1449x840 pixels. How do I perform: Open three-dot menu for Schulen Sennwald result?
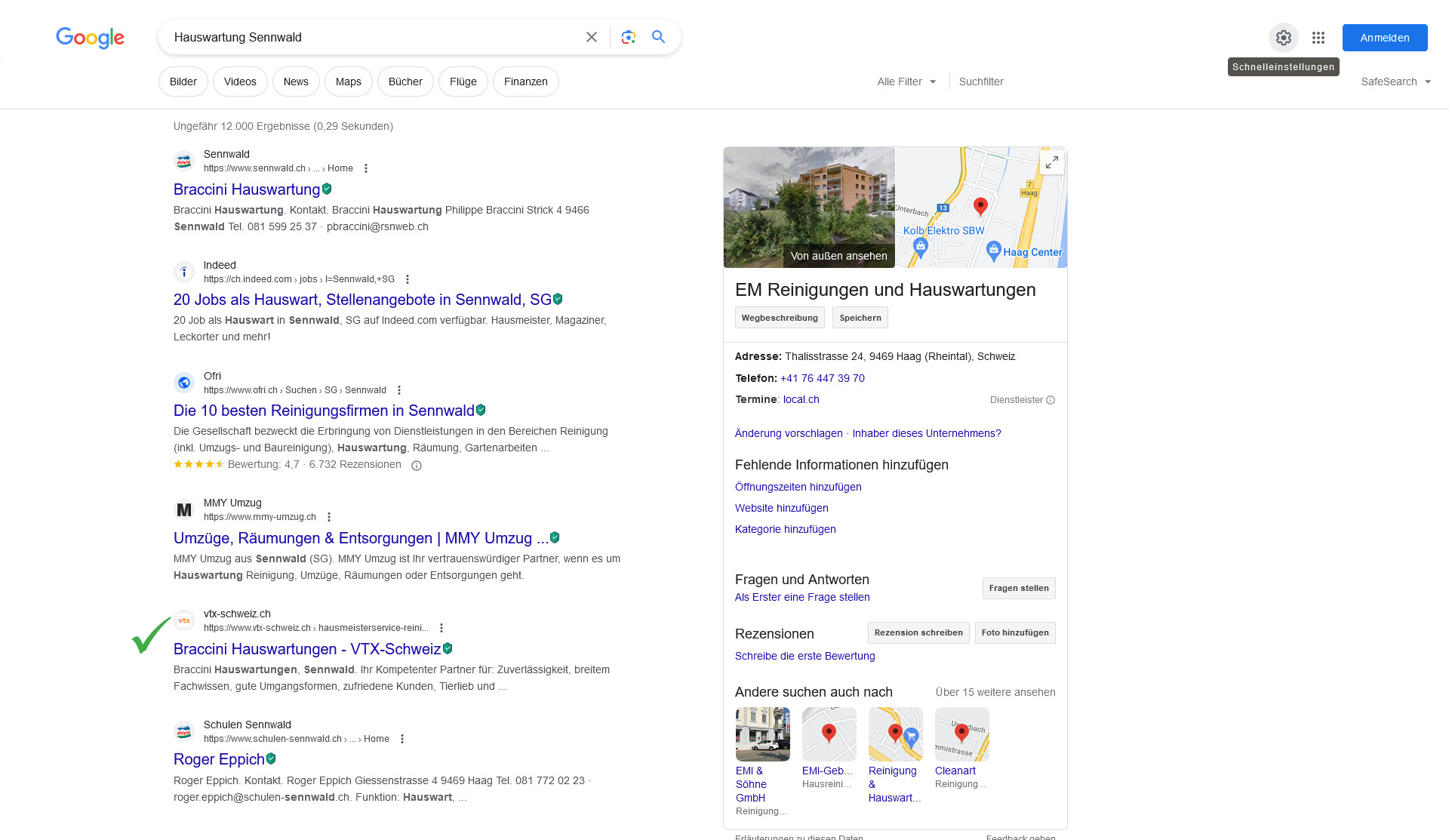(x=402, y=739)
